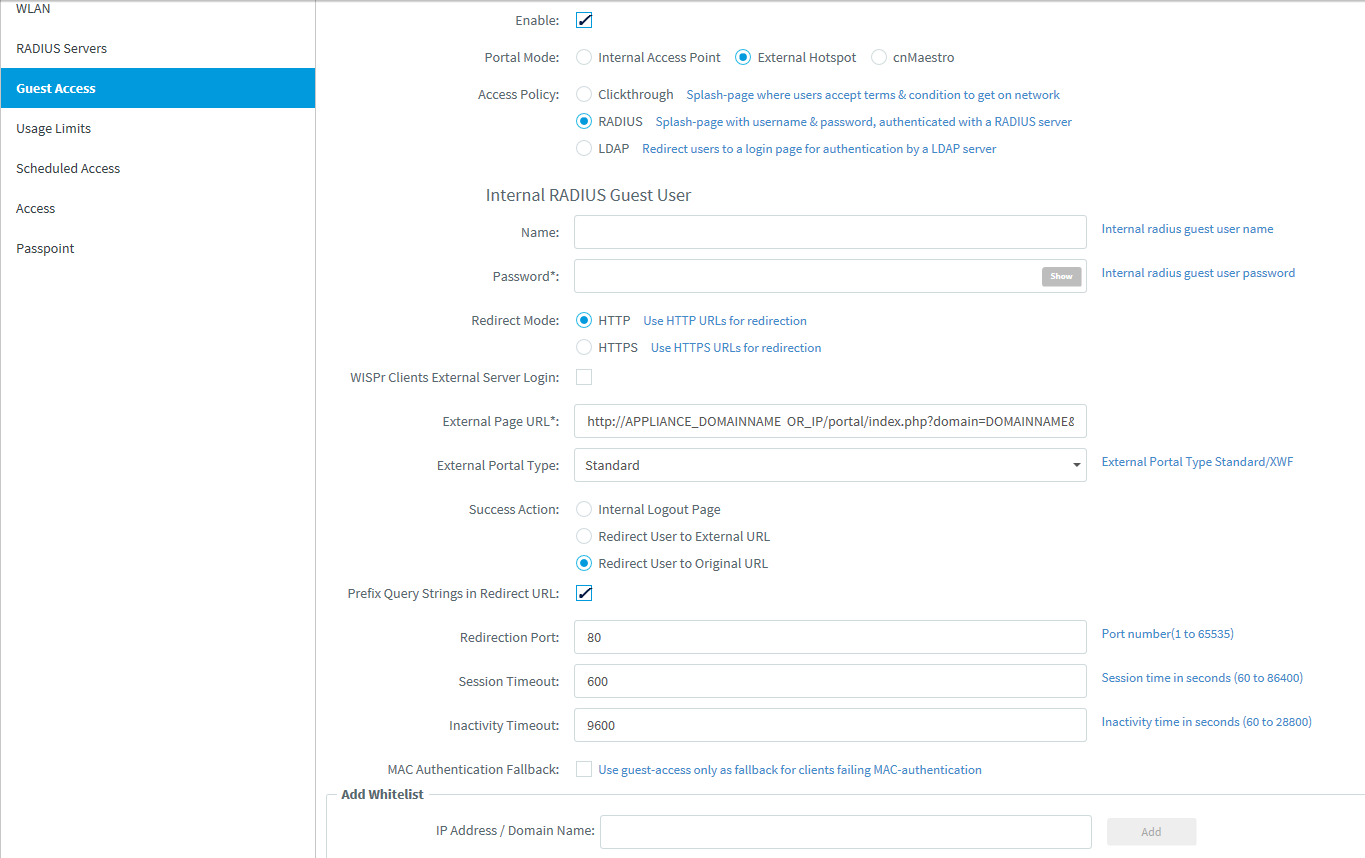This screenshot has height=858, width=1365.
Task: Enable MAC Authentication Fallback checkbox
Action: (x=584, y=769)
